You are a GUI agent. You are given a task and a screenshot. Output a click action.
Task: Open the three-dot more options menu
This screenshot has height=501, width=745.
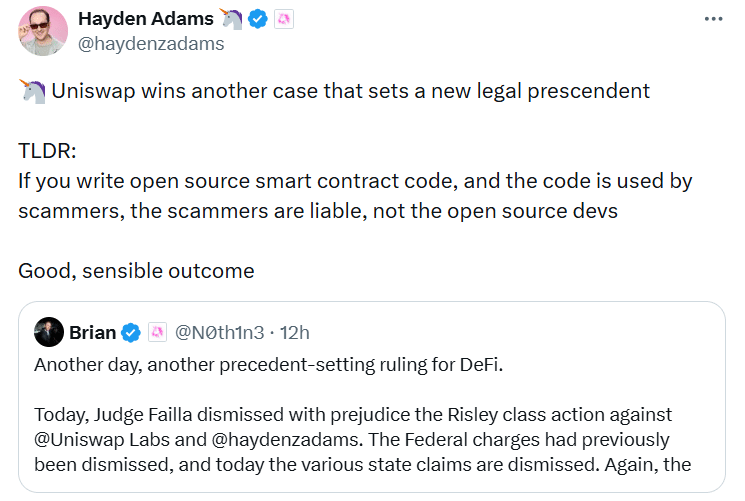coord(712,19)
